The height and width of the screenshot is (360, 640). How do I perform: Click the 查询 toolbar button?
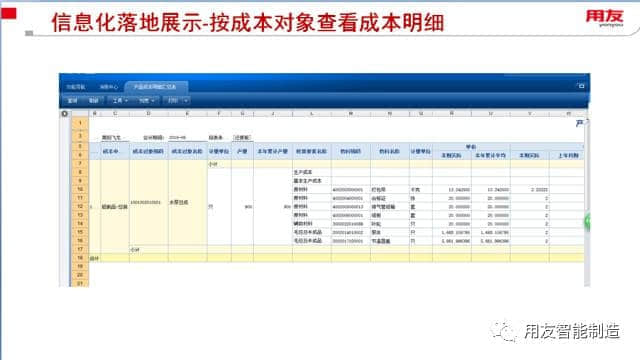point(73,100)
